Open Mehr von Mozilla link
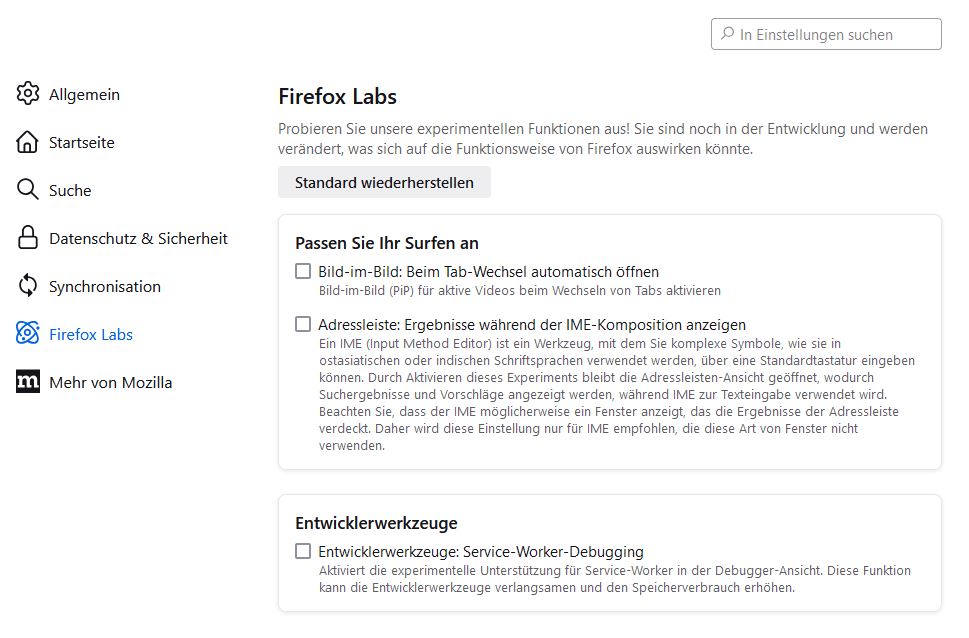Screen dimensions: 969x638 tap(110, 382)
